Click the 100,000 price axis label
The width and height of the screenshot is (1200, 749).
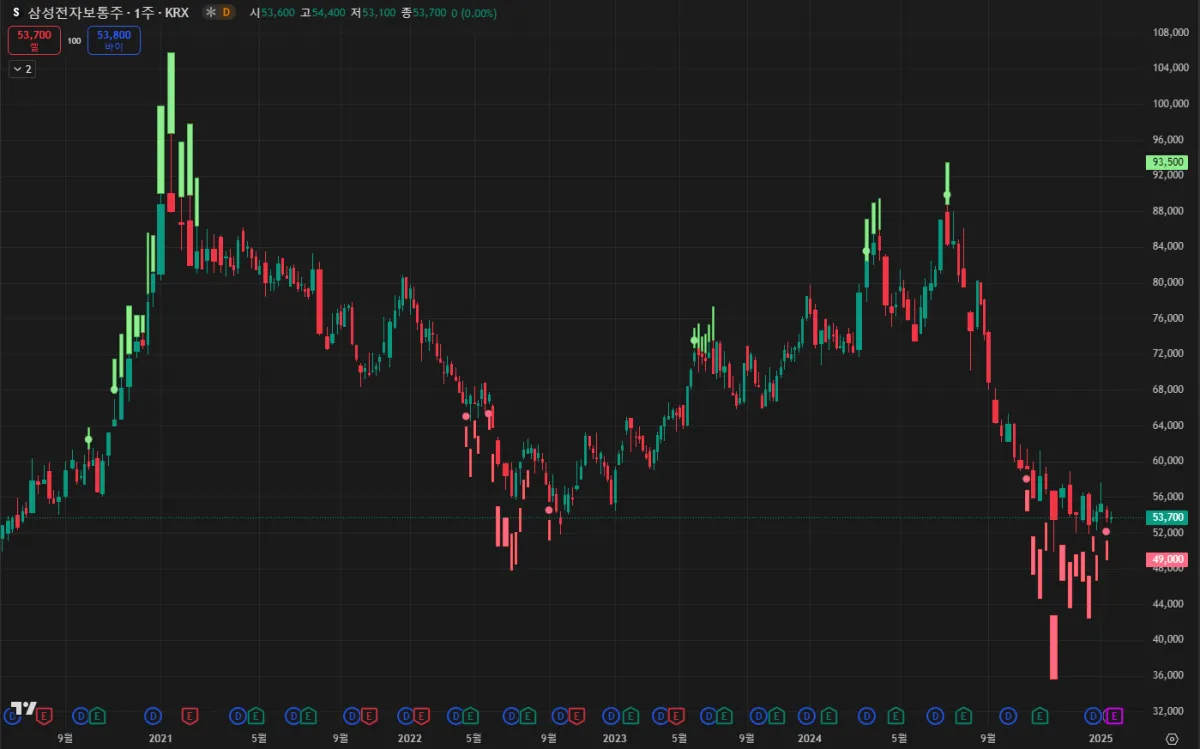point(1169,103)
